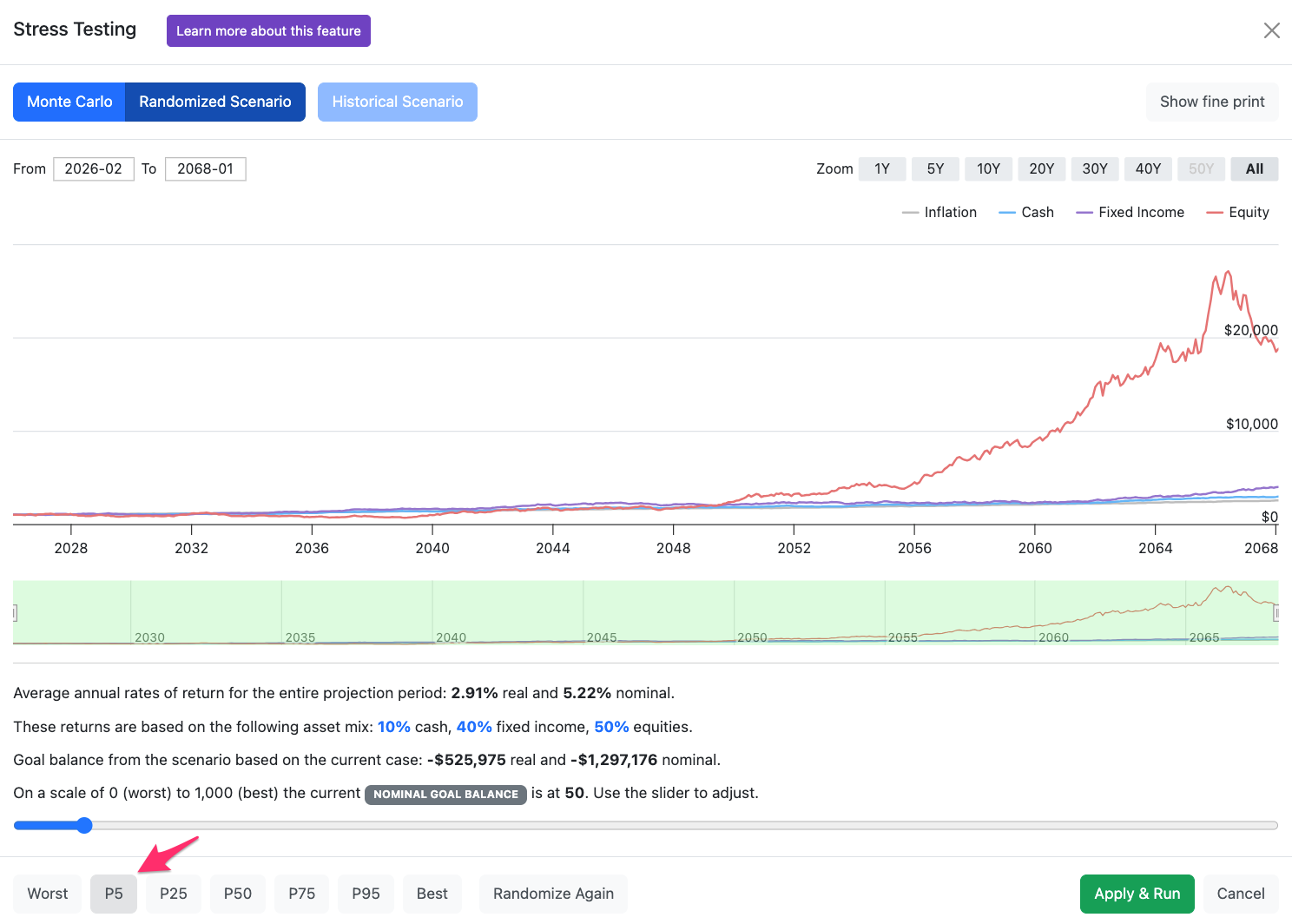Select the Randomized Scenario tab
This screenshot has width=1292, height=924.
(x=215, y=102)
